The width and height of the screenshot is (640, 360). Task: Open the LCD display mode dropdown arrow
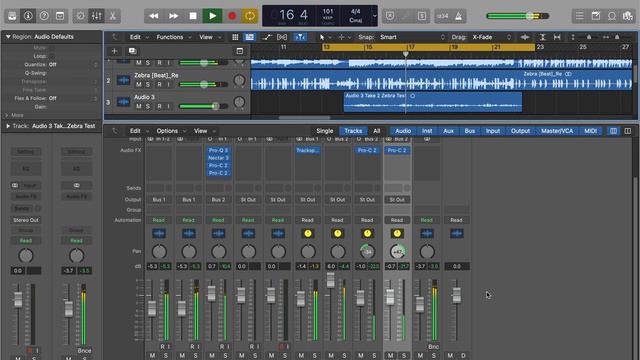(374, 16)
